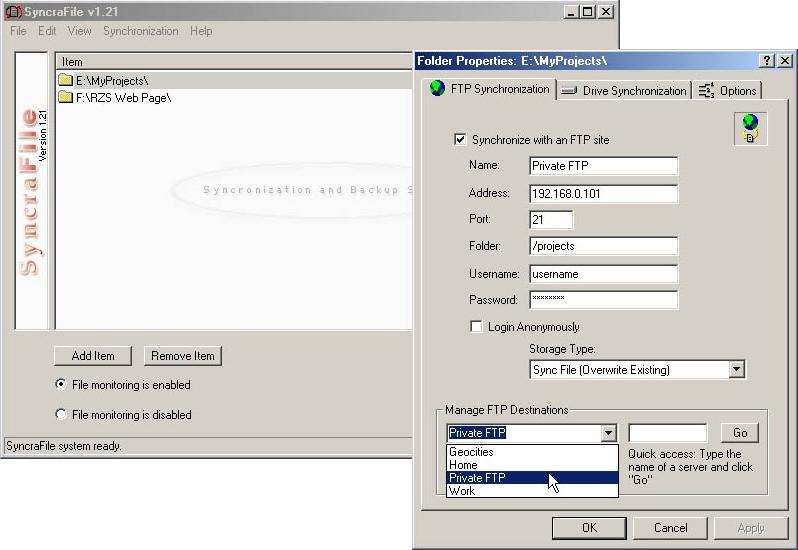798x550 pixels.
Task: Open the Help menu
Action: [x=201, y=31]
